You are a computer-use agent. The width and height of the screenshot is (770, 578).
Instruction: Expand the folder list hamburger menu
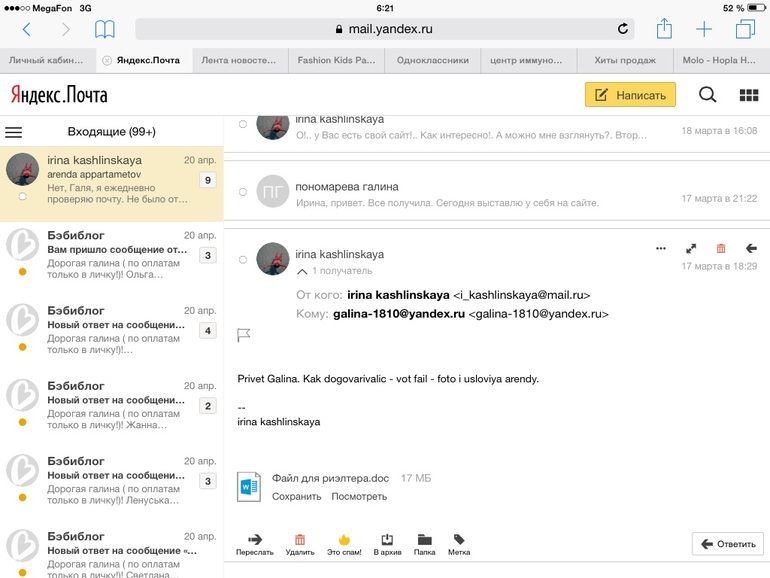click(x=14, y=132)
